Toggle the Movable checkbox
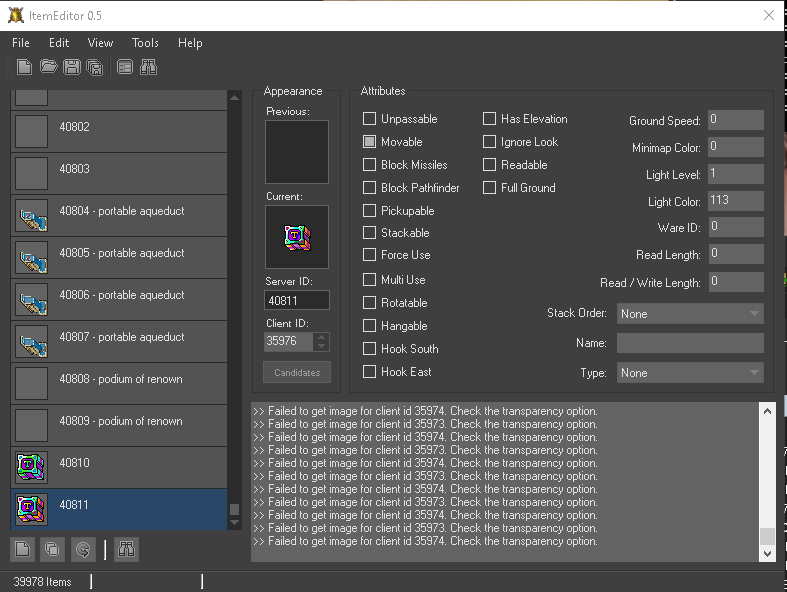Screen dimensions: 787x592 pos(369,142)
